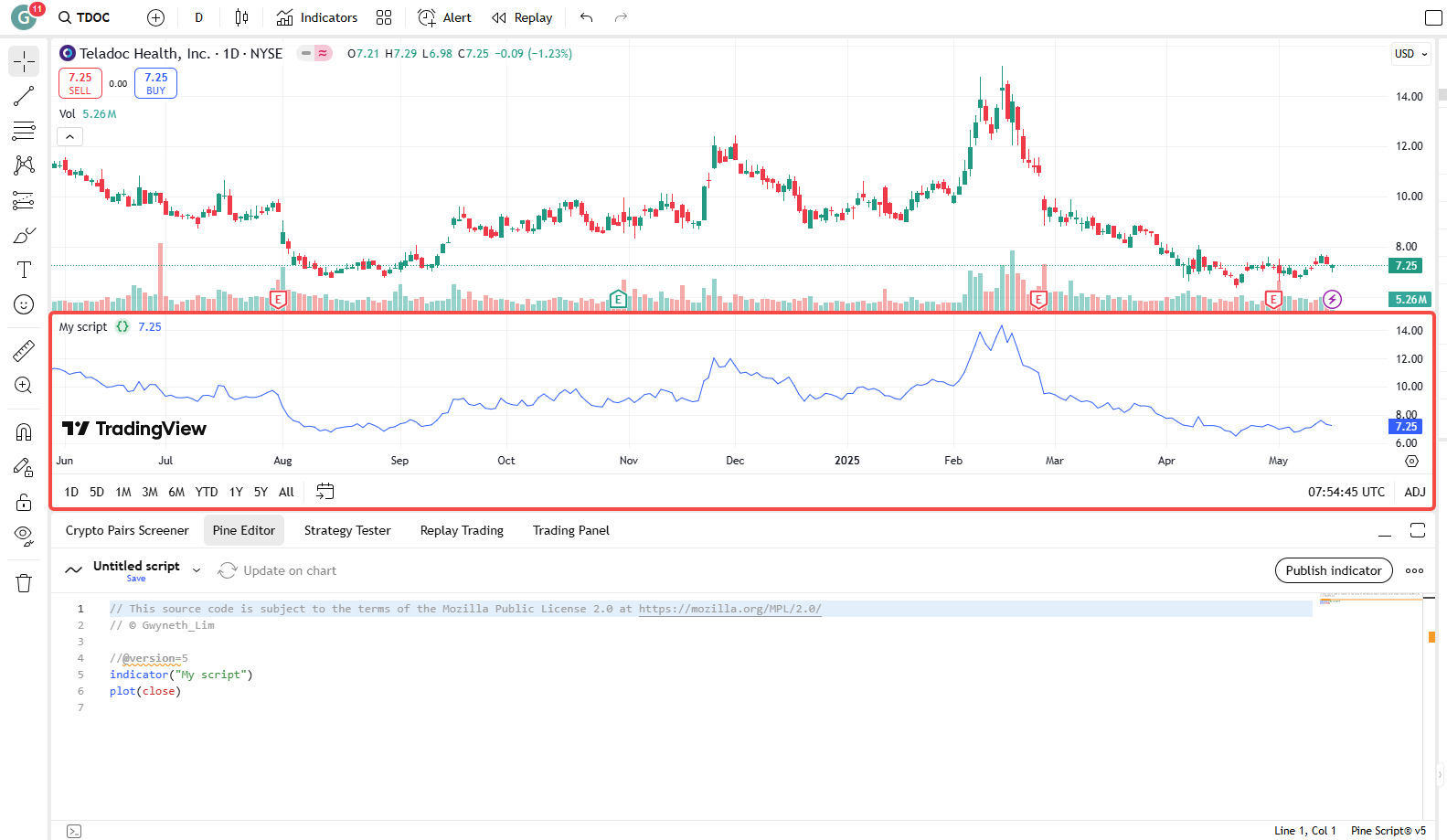Viewport: 1447px width, 840px height.
Task: Open the USD currency dropdown
Action: click(x=1410, y=54)
